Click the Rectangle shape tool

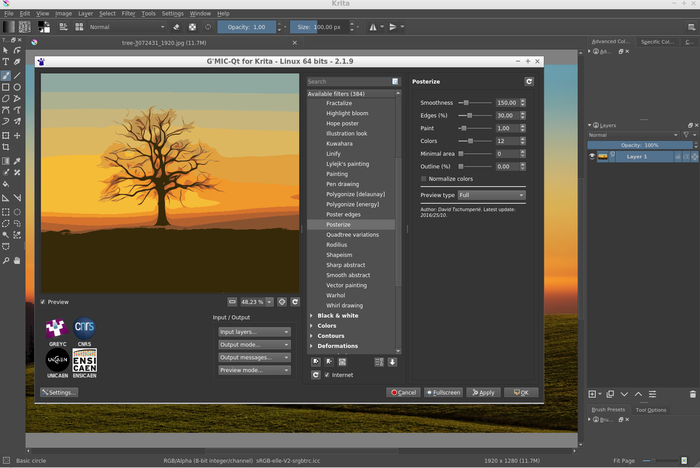(x=6, y=87)
